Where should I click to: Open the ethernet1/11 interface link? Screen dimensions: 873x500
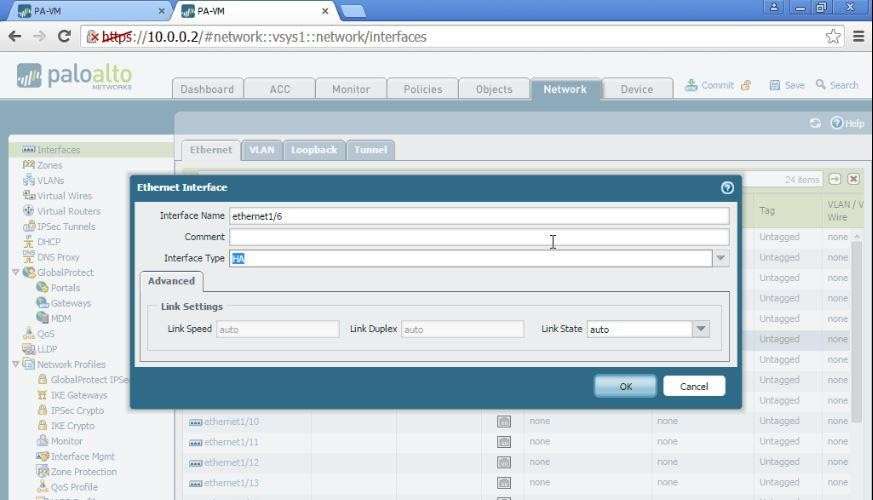point(231,442)
